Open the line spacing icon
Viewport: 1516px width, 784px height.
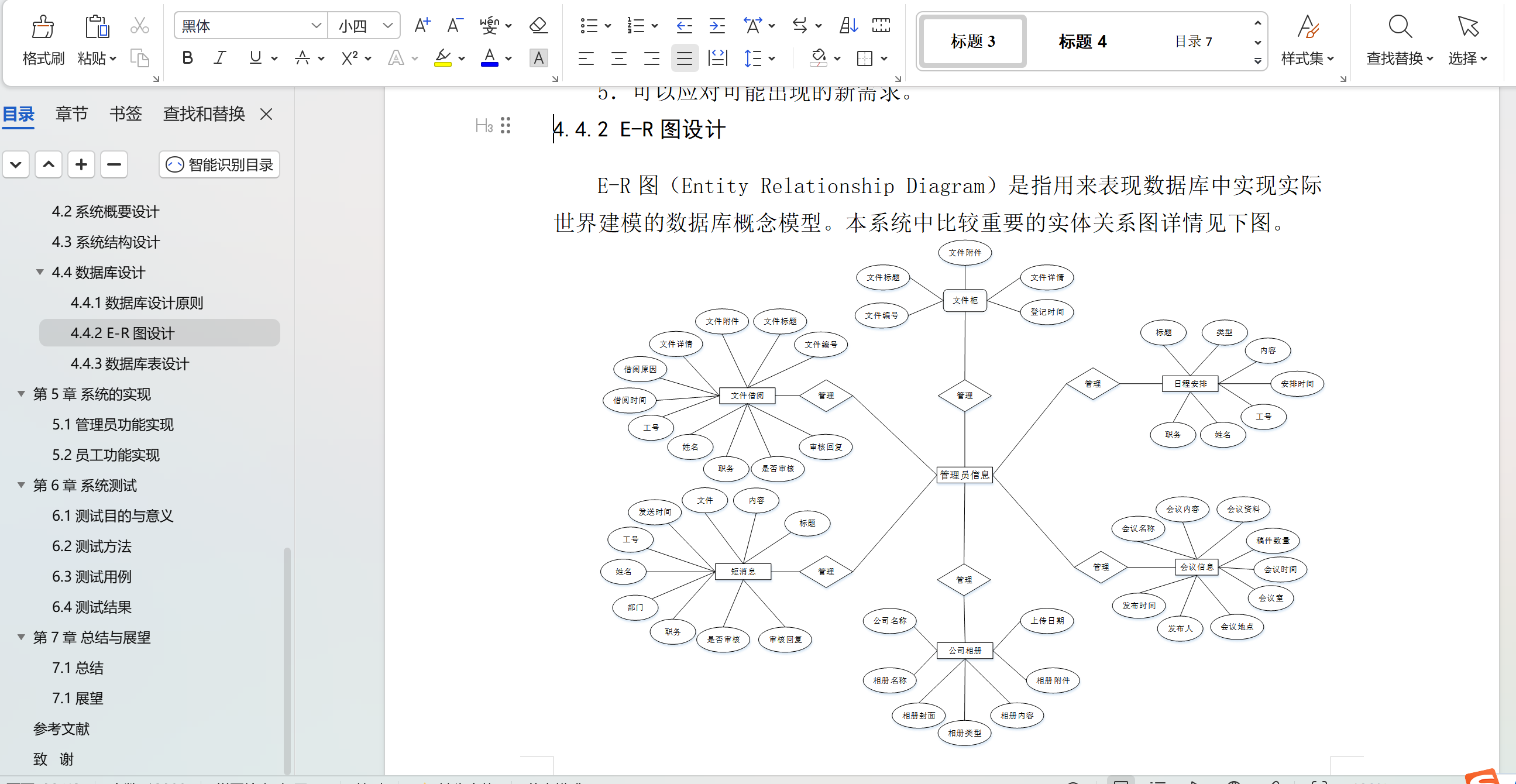coord(754,59)
